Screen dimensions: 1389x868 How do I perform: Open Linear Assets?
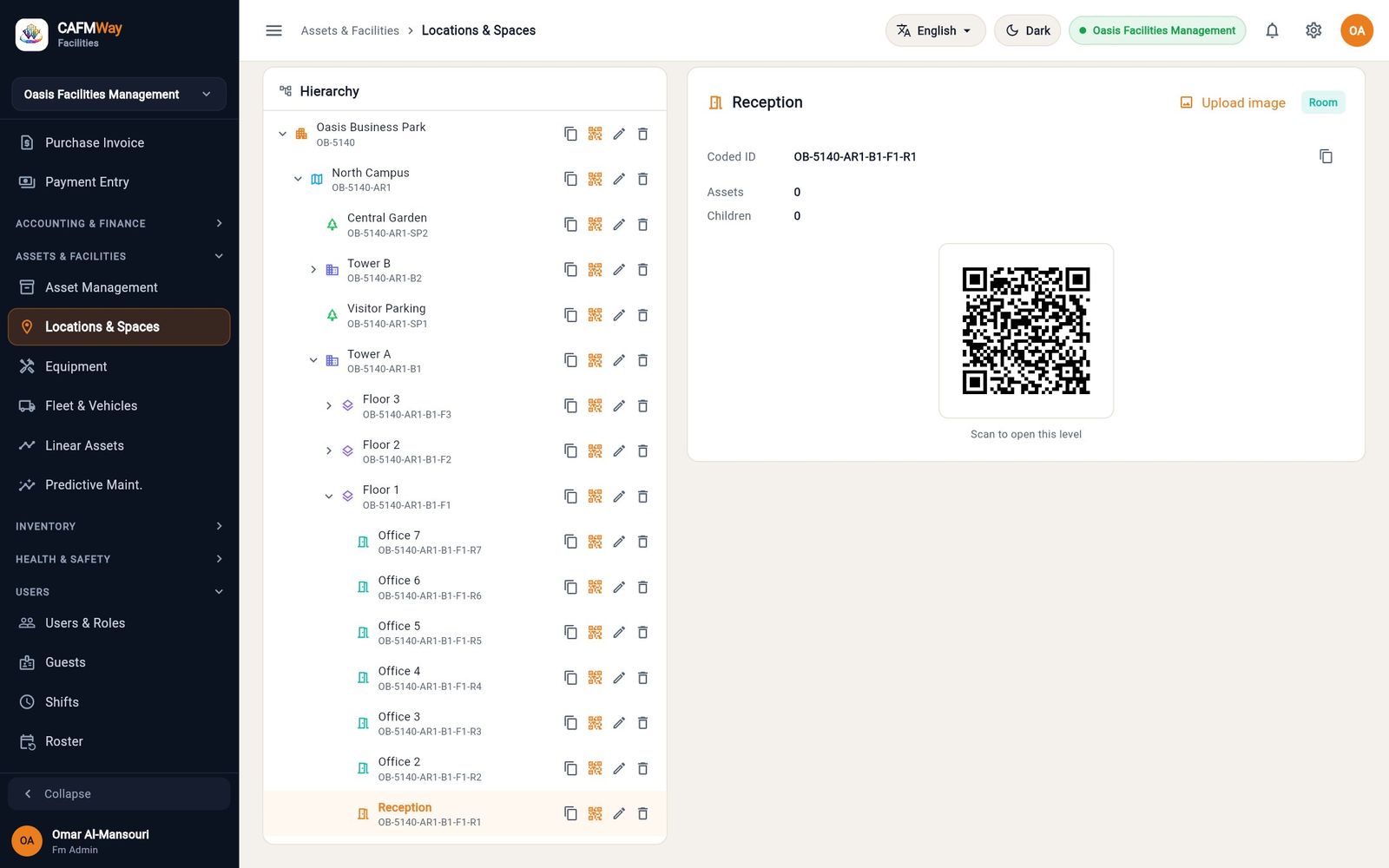click(119, 445)
